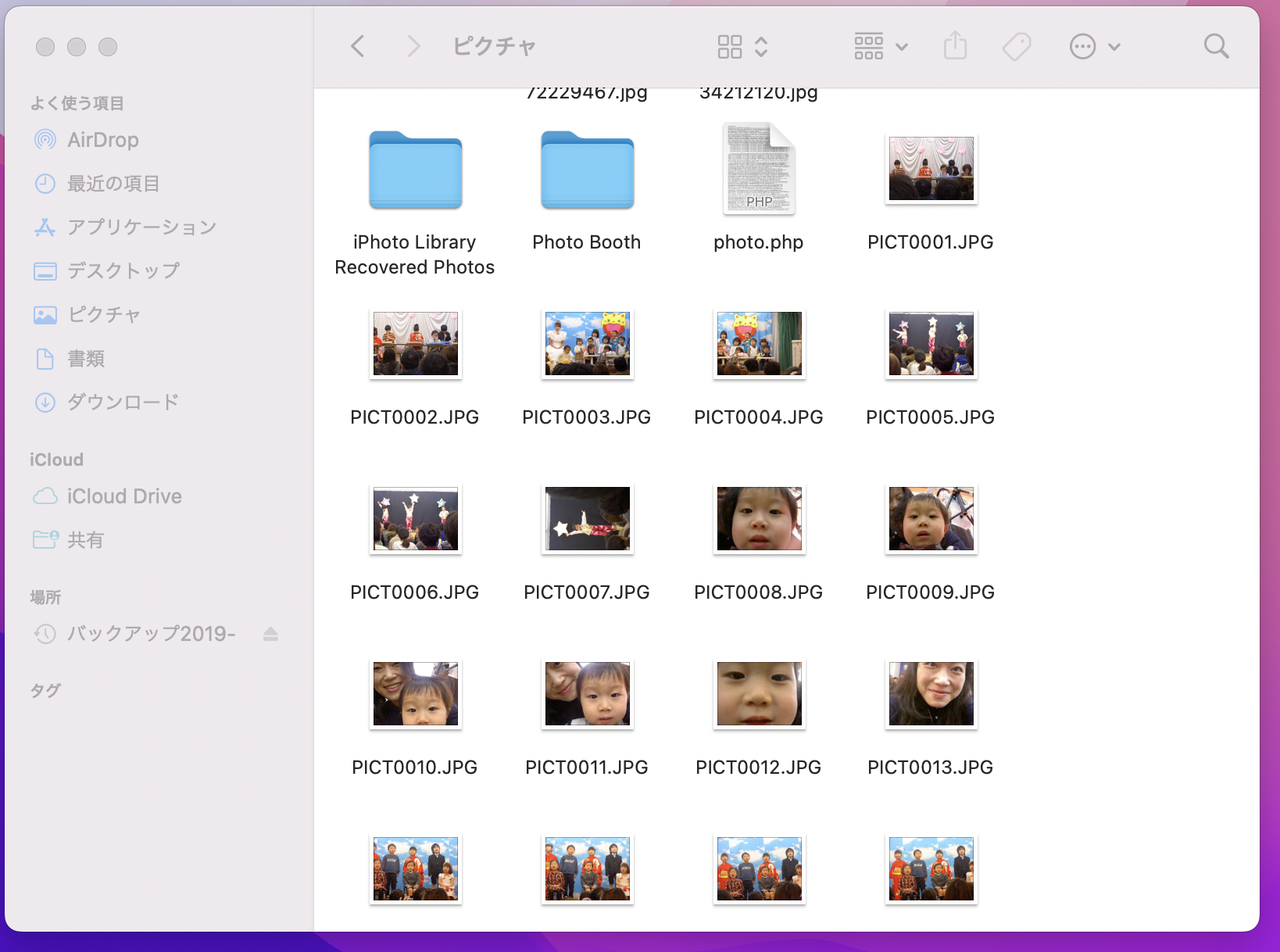Select the PICT0001.JPG photo thumbnail
Viewport: 1280px width, 952px height.
click(x=931, y=169)
